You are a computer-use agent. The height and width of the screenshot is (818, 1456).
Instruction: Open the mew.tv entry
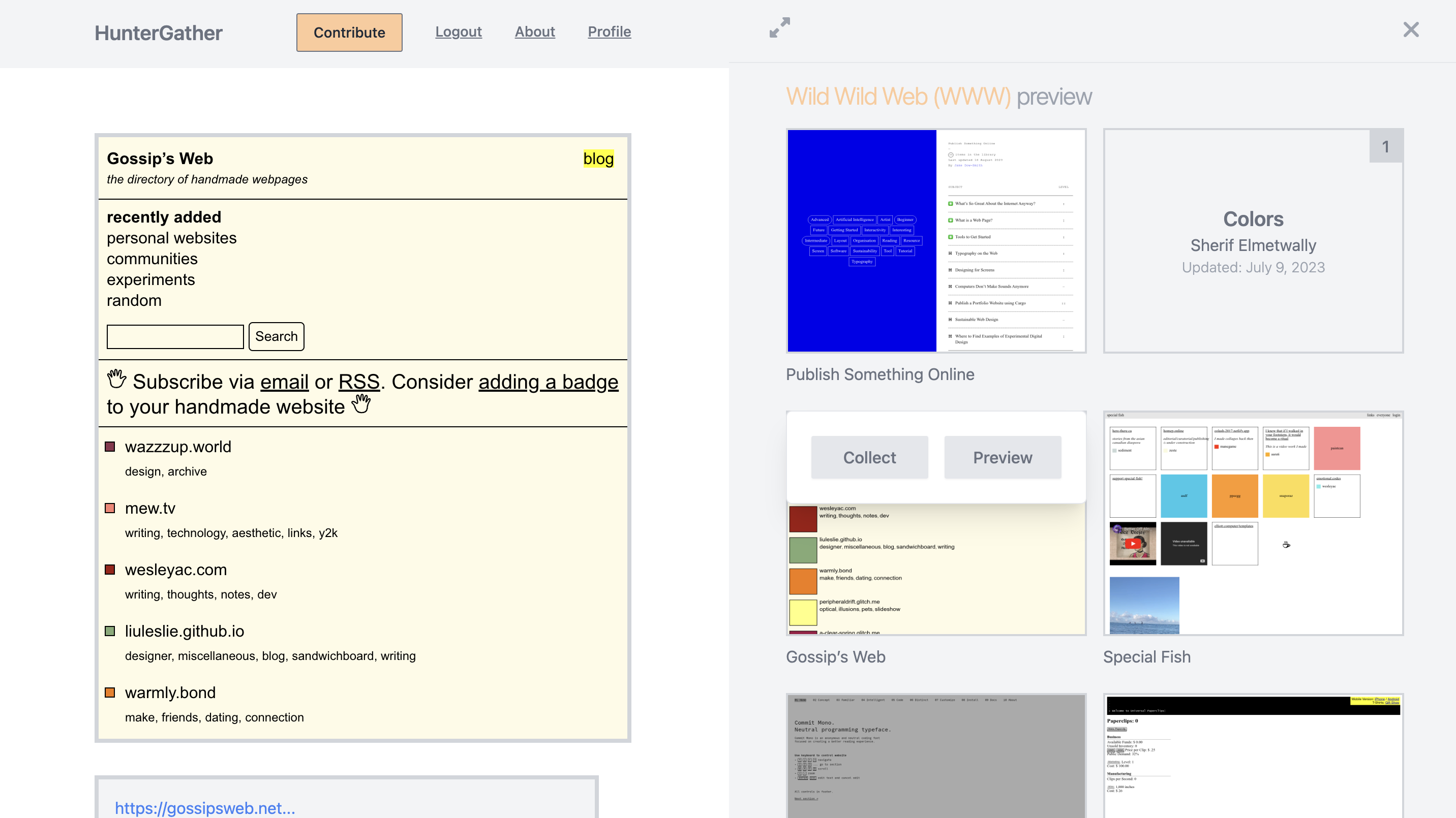coord(150,508)
